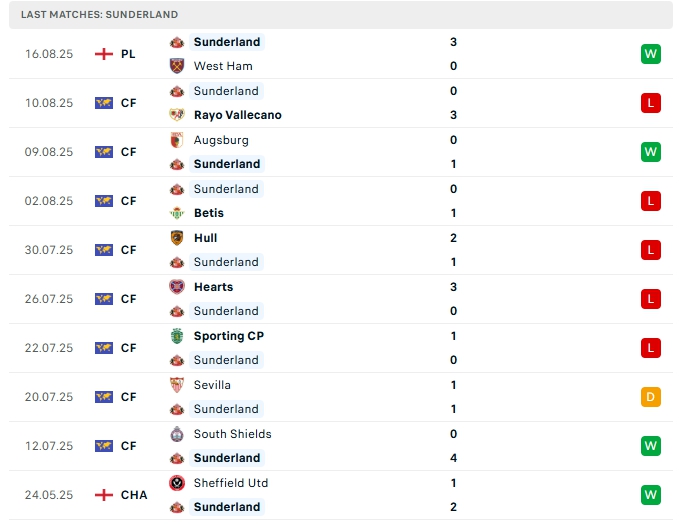Click the Sevilla club crest
The width and height of the screenshot is (684, 524).
point(177,385)
